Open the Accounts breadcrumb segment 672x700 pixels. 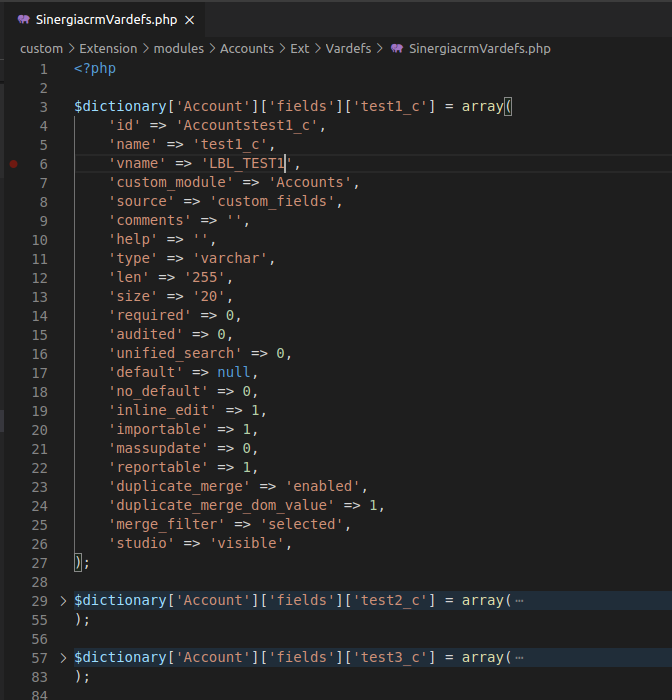coord(247,49)
